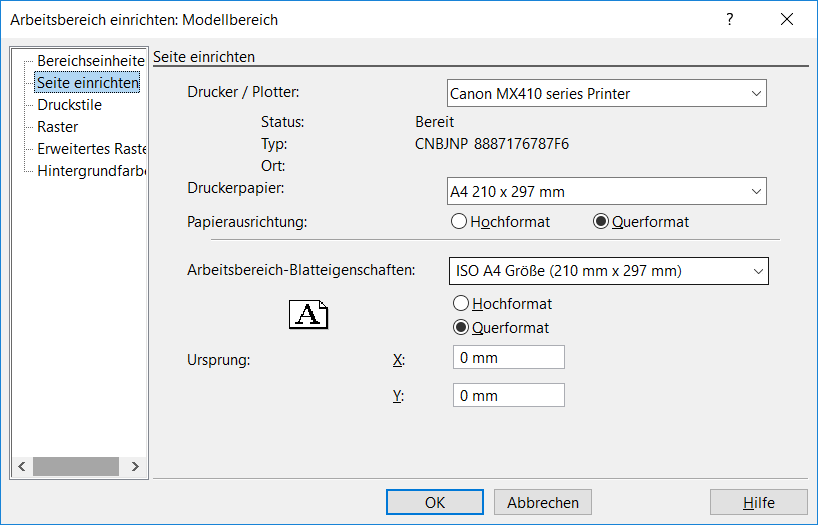This screenshot has height=525, width=818.
Task: Open the Druckerpapier A4 dropdown
Action: 607,191
